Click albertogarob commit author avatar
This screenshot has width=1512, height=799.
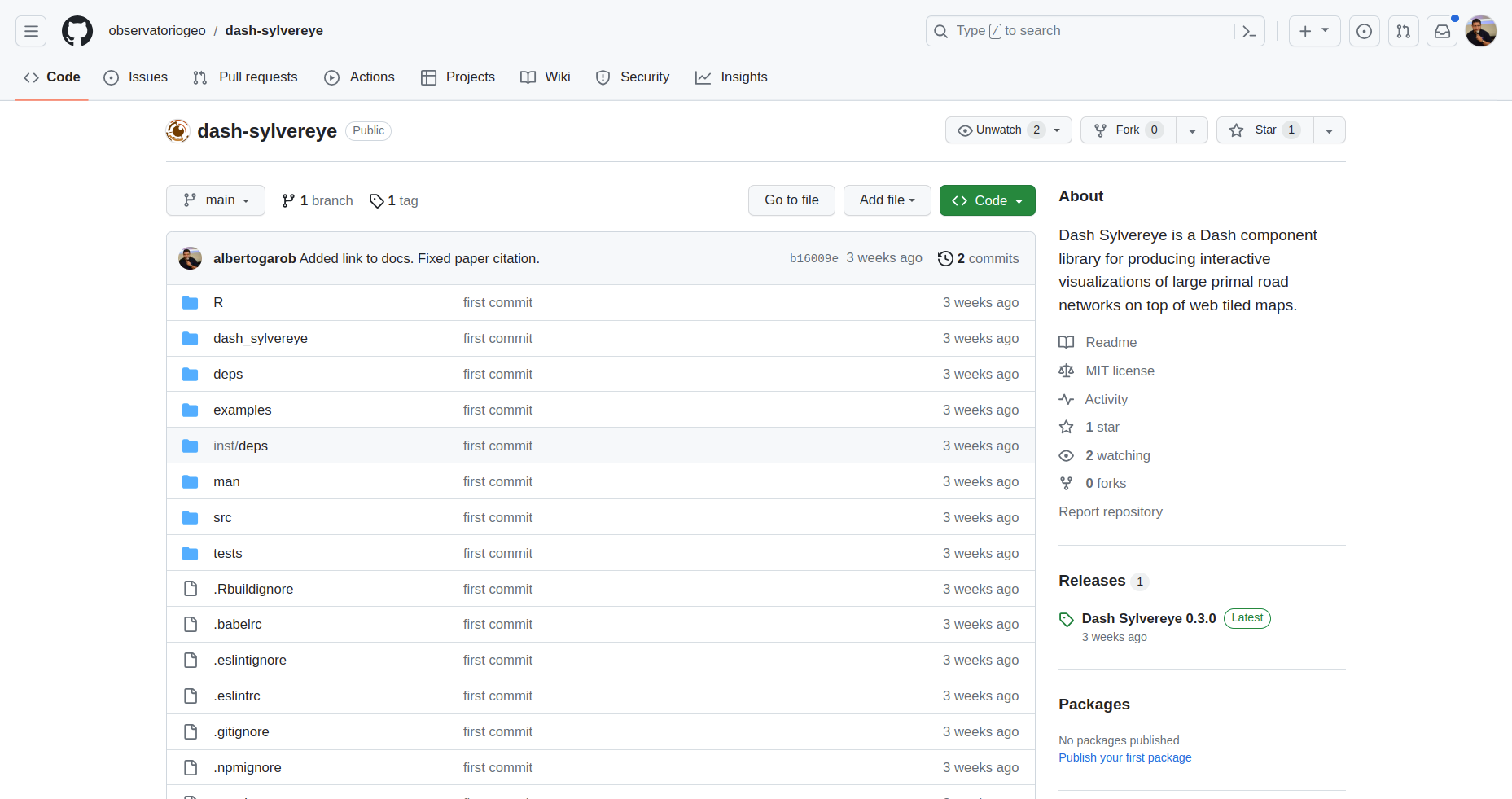coord(191,258)
